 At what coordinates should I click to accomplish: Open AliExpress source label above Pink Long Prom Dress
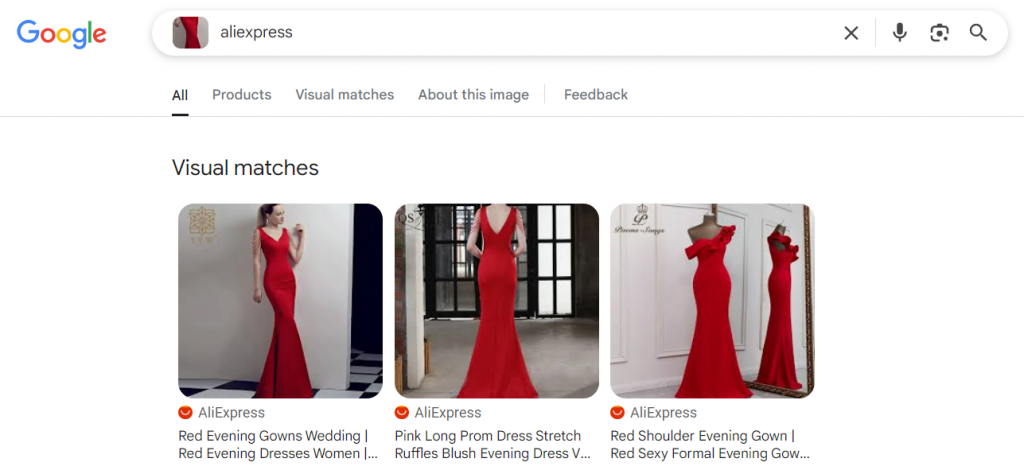point(447,413)
